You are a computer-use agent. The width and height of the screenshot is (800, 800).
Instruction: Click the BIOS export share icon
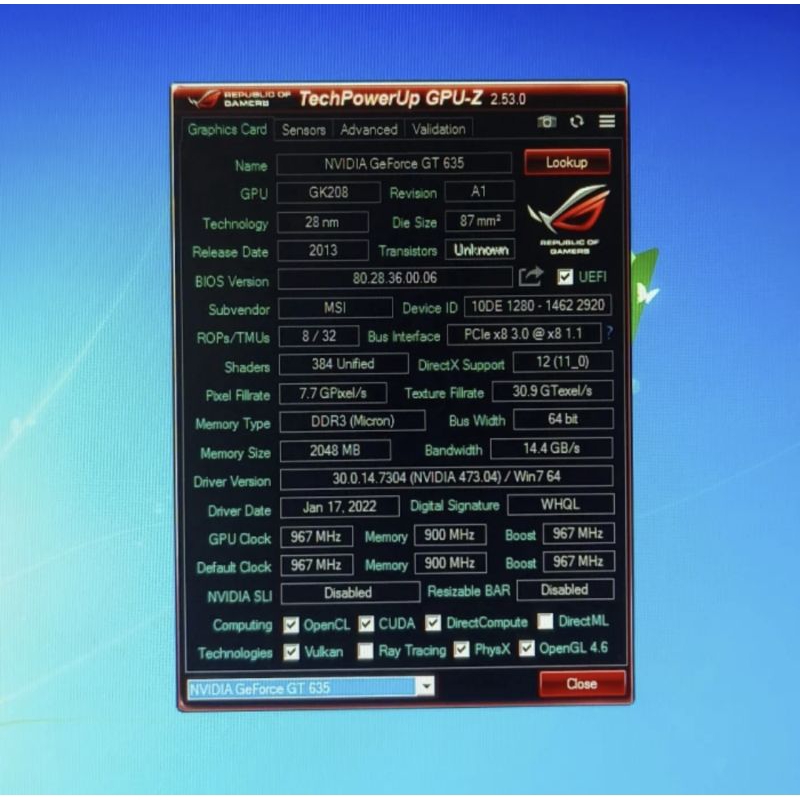click(x=532, y=277)
